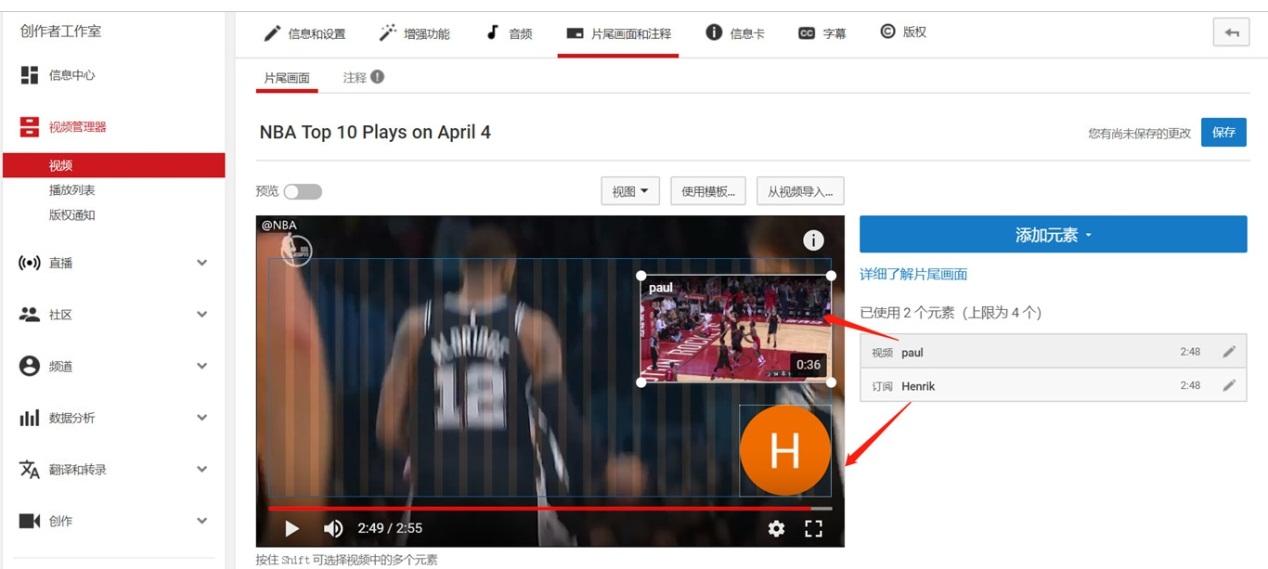Switch to the 增强功能 tab
Screen dimensions: 1268x569
pos(414,33)
